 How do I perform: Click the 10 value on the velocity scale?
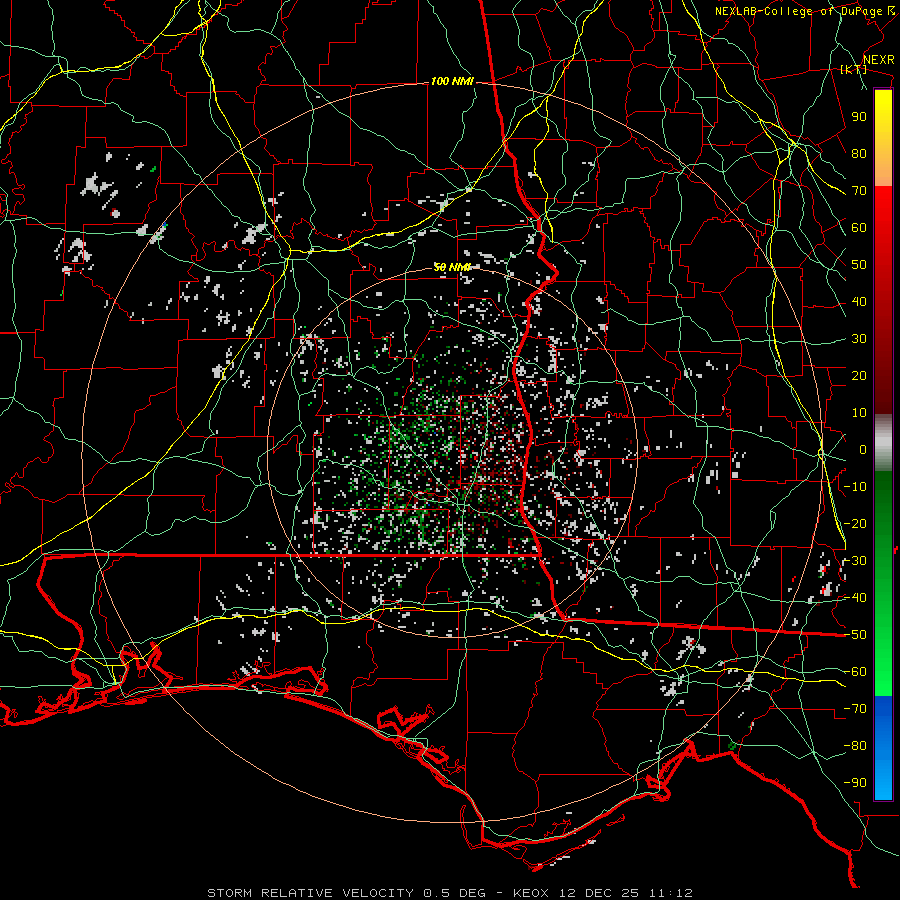point(859,413)
